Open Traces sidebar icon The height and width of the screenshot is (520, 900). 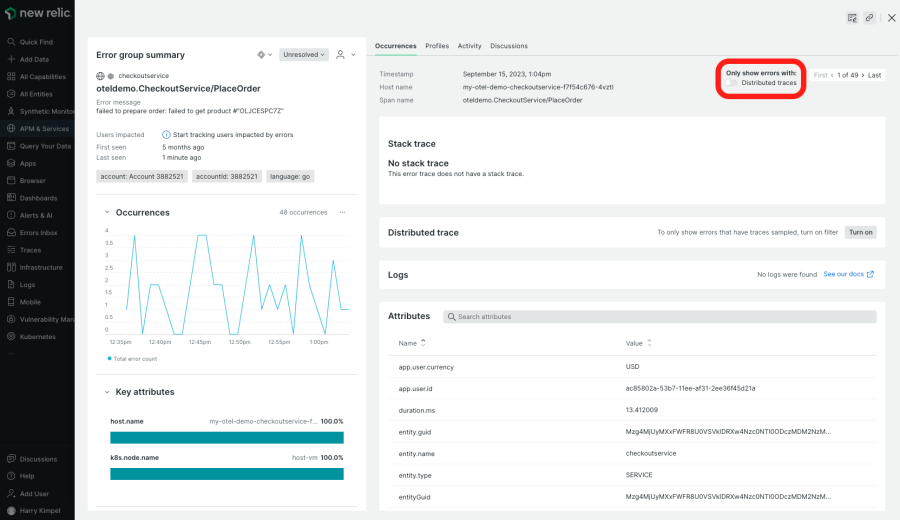pos(11,250)
